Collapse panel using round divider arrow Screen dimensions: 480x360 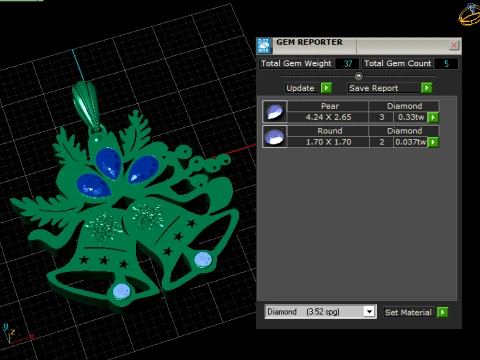359,76
